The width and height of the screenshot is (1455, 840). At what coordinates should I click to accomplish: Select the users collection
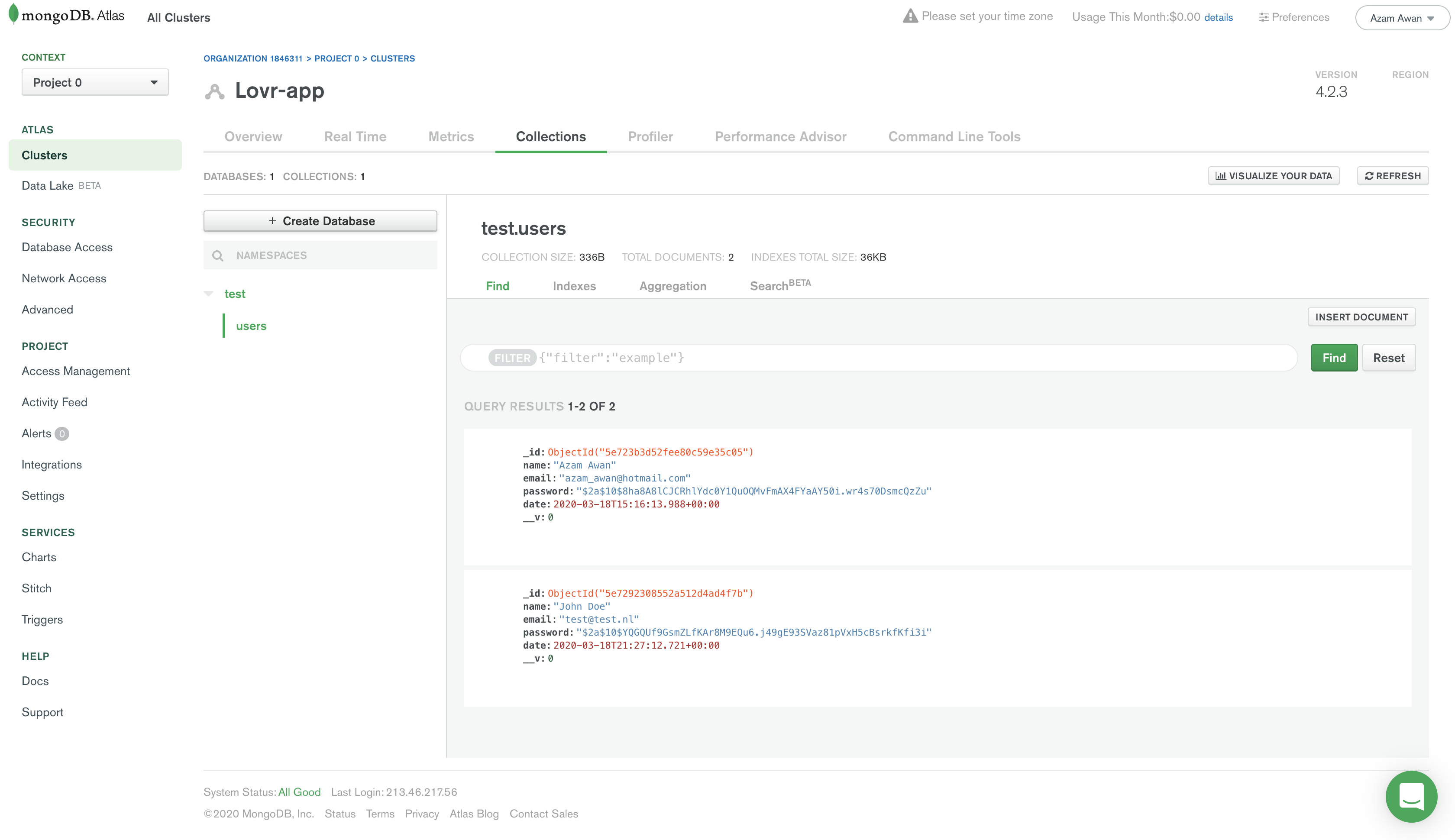click(x=251, y=326)
